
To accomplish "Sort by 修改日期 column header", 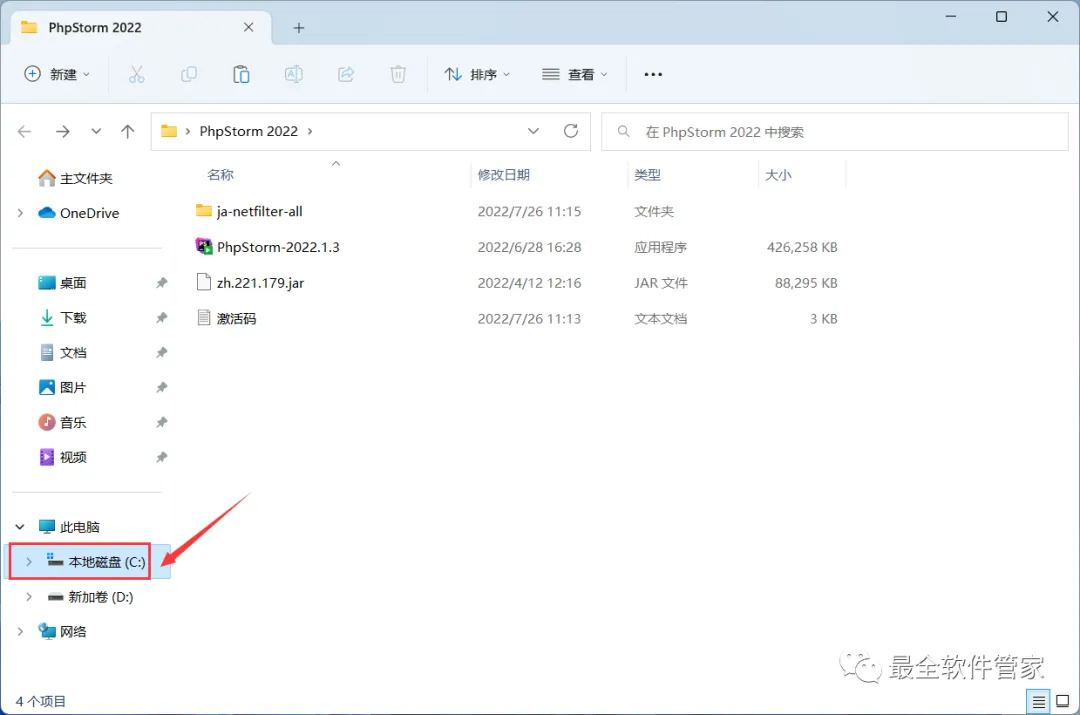I will pyautogui.click(x=503, y=175).
